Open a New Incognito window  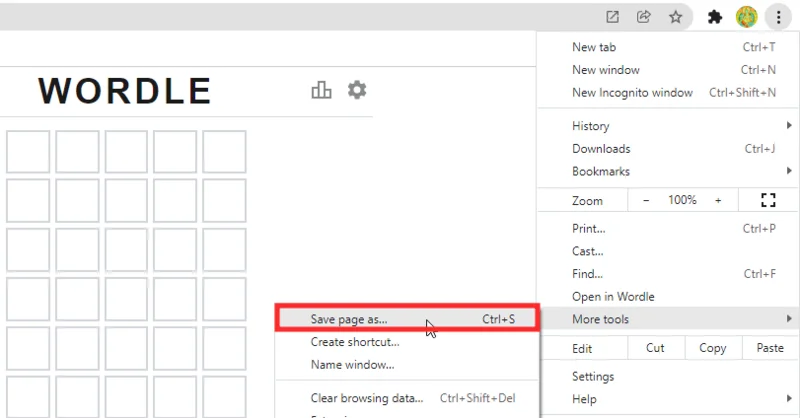pyautogui.click(x=669, y=93)
